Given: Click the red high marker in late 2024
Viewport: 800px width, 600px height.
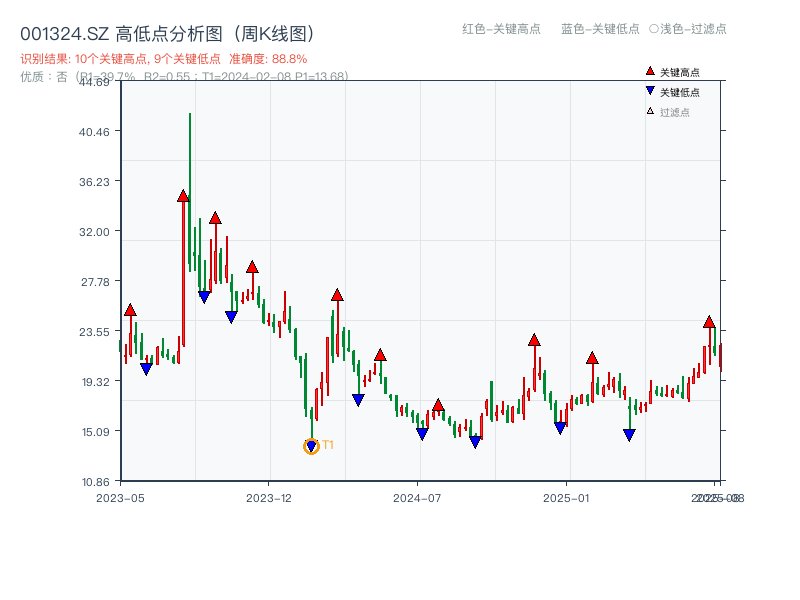Looking at the screenshot, I should pos(534,340).
